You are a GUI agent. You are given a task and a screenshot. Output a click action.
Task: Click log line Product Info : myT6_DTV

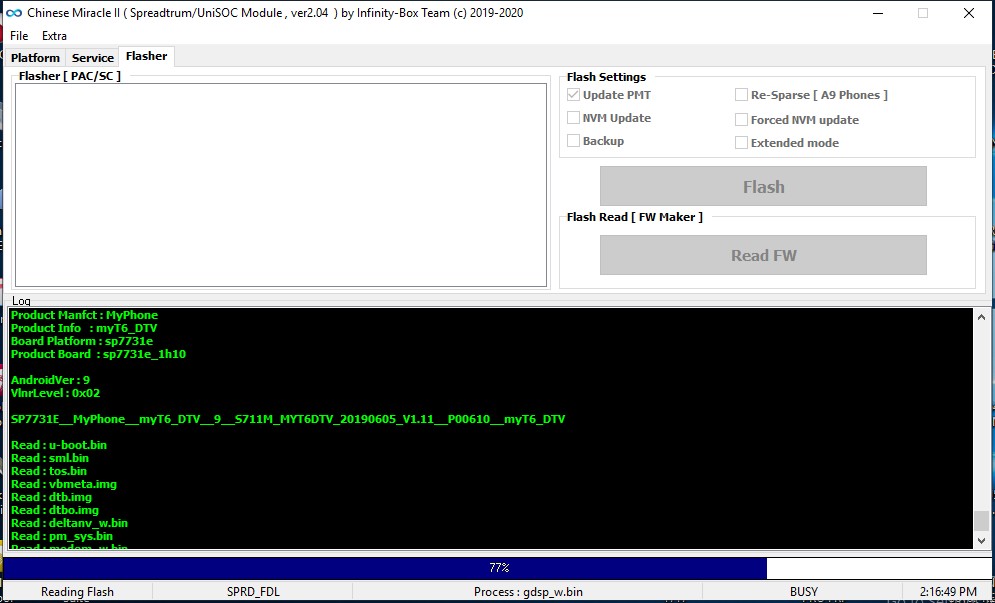[x=84, y=328]
